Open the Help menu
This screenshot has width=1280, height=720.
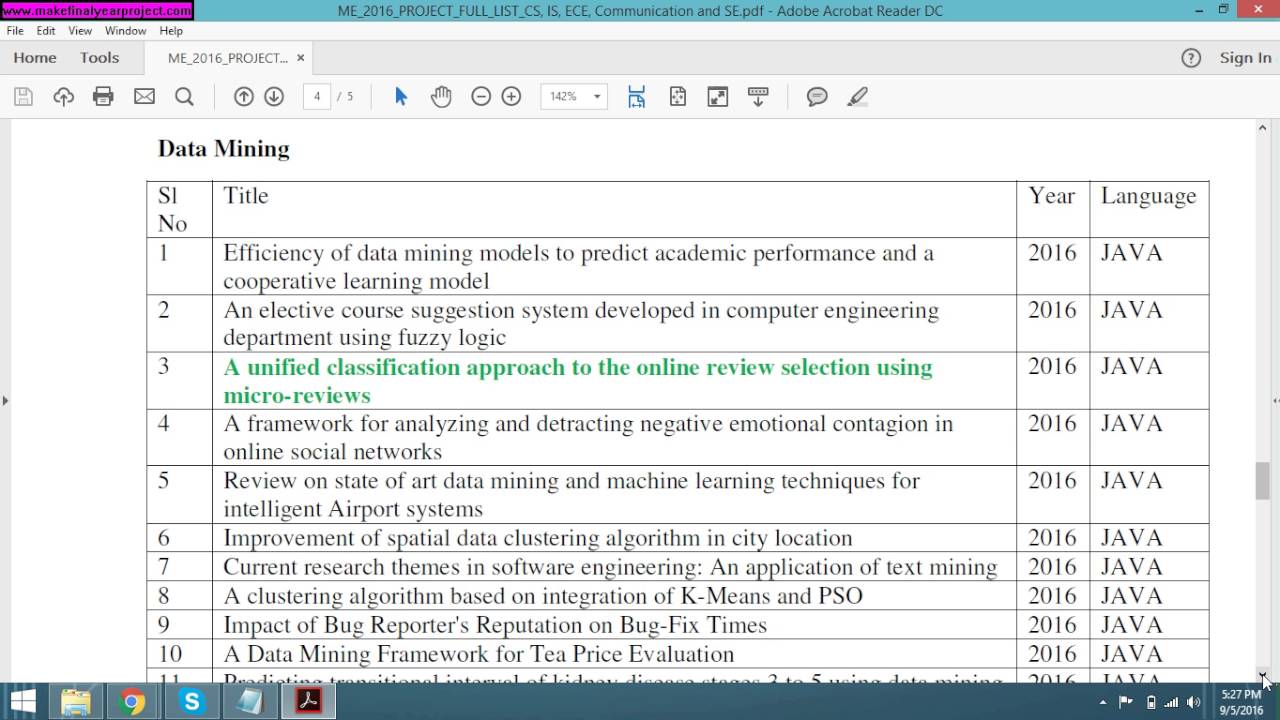coord(171,31)
